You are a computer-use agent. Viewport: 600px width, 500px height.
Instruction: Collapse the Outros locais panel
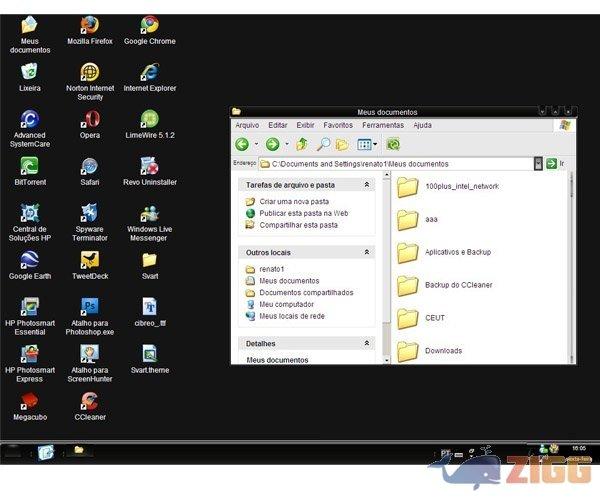click(366, 252)
